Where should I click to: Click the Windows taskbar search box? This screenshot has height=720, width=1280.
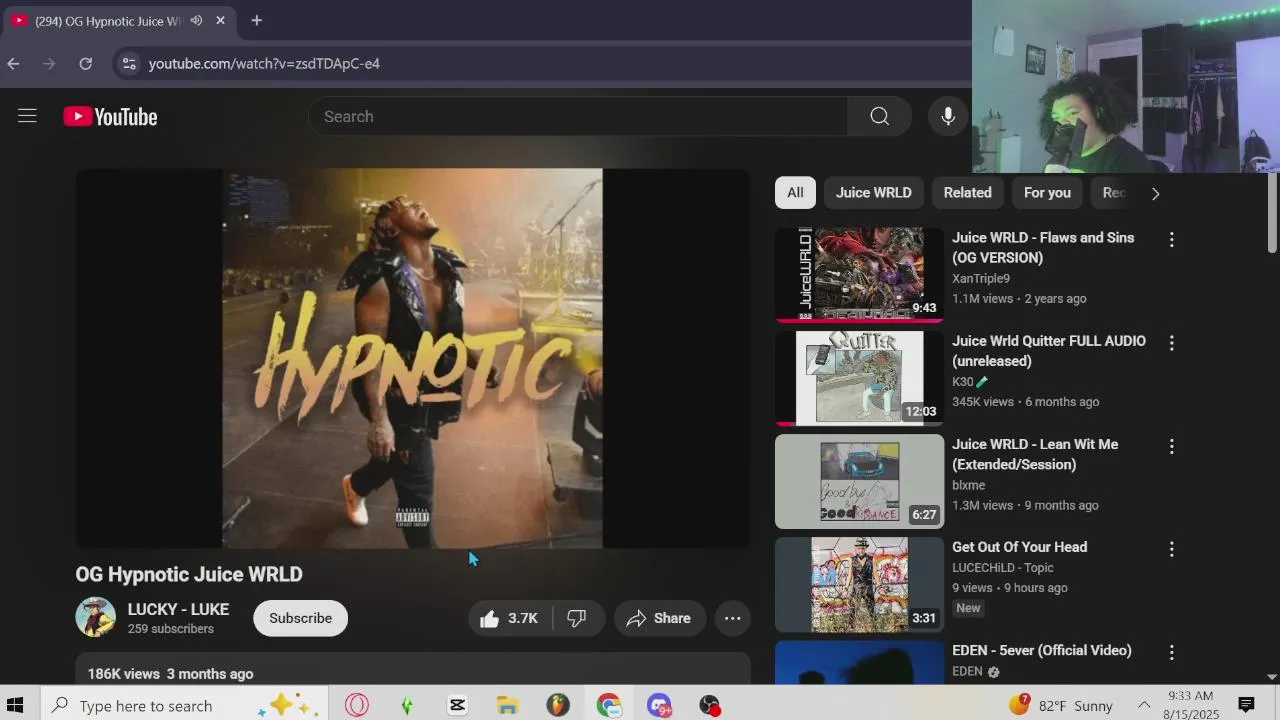pos(186,705)
